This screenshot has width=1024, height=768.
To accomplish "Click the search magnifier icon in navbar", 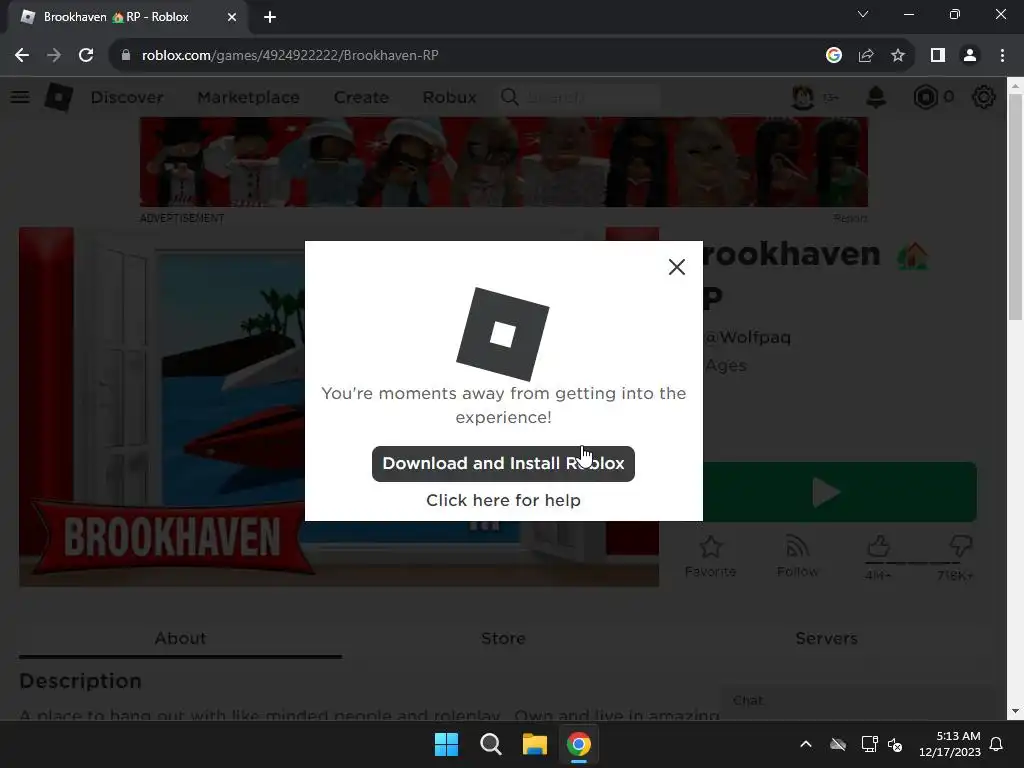I will click(509, 97).
